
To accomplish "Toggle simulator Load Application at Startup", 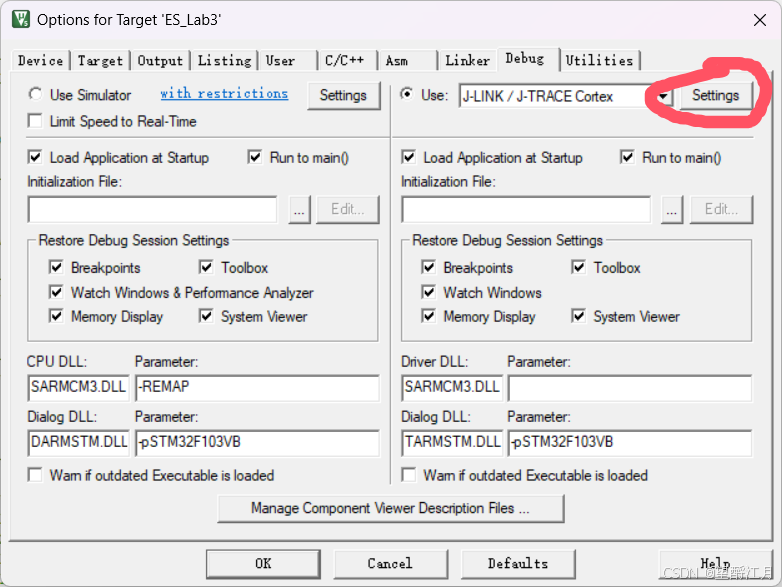I will [35, 157].
